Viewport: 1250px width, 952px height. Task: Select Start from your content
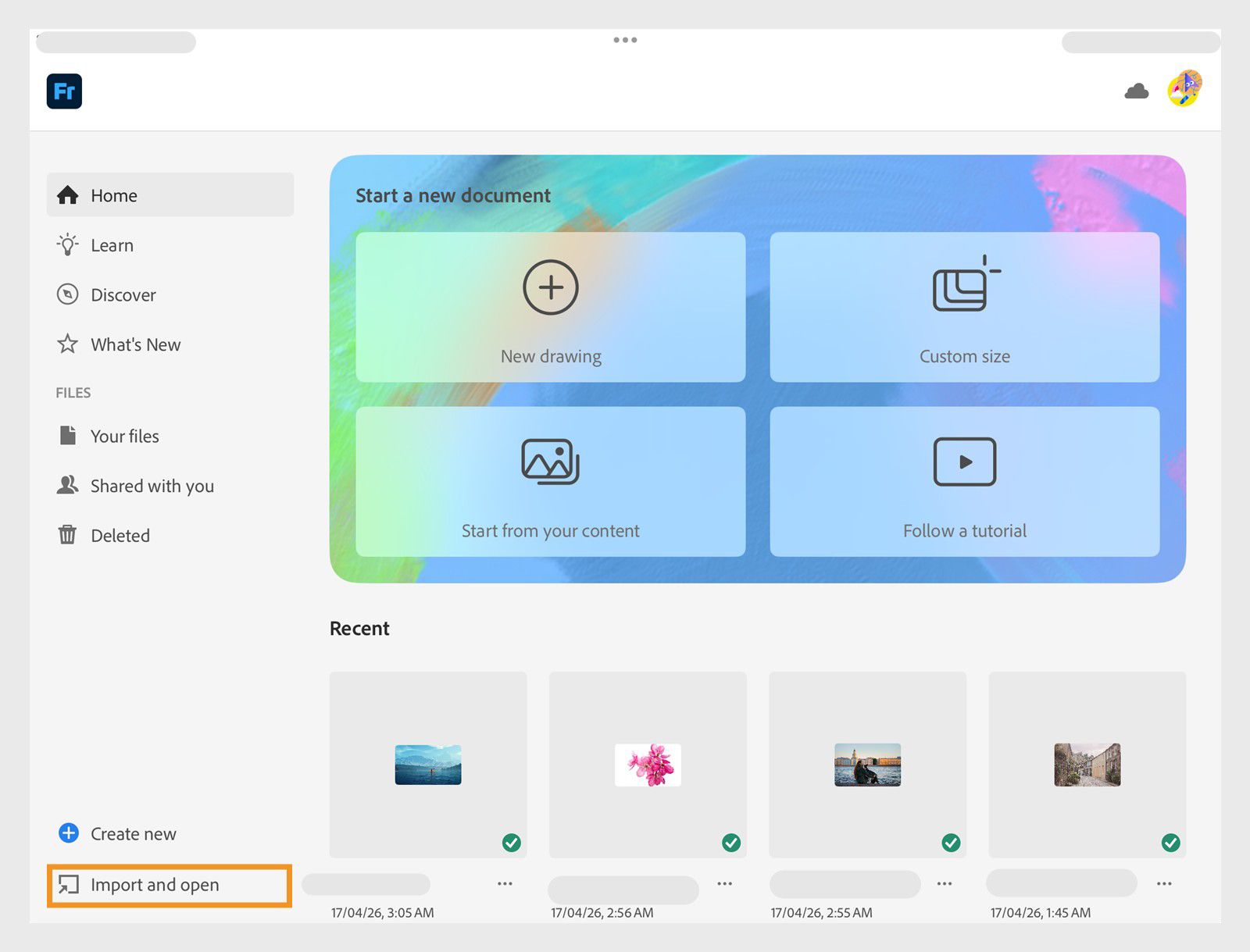551,481
